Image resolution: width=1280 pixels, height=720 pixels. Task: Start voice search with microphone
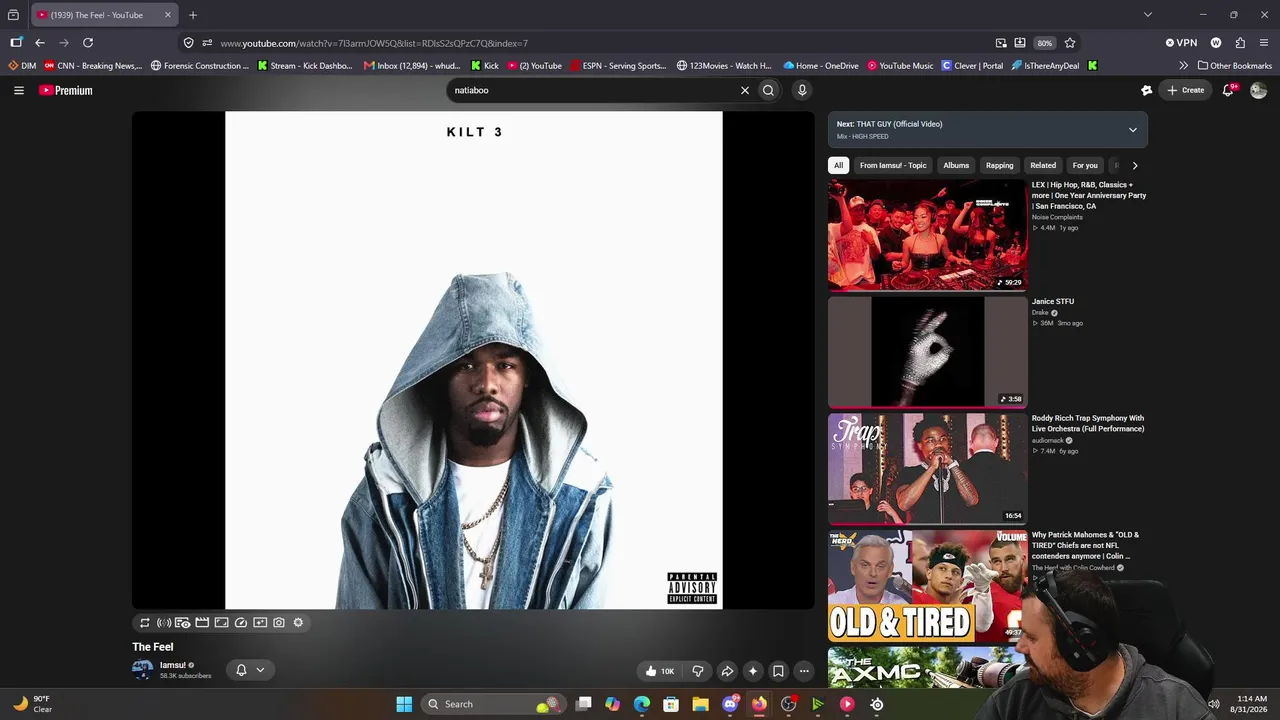click(801, 90)
